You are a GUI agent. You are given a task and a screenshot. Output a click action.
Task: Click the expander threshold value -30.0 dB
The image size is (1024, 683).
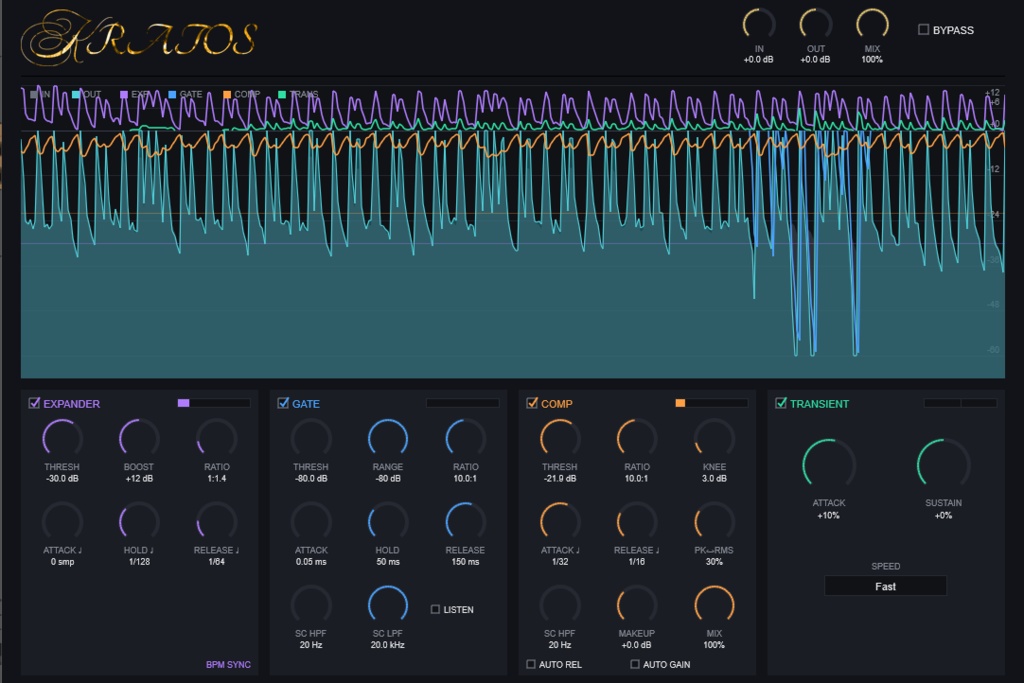point(62,479)
